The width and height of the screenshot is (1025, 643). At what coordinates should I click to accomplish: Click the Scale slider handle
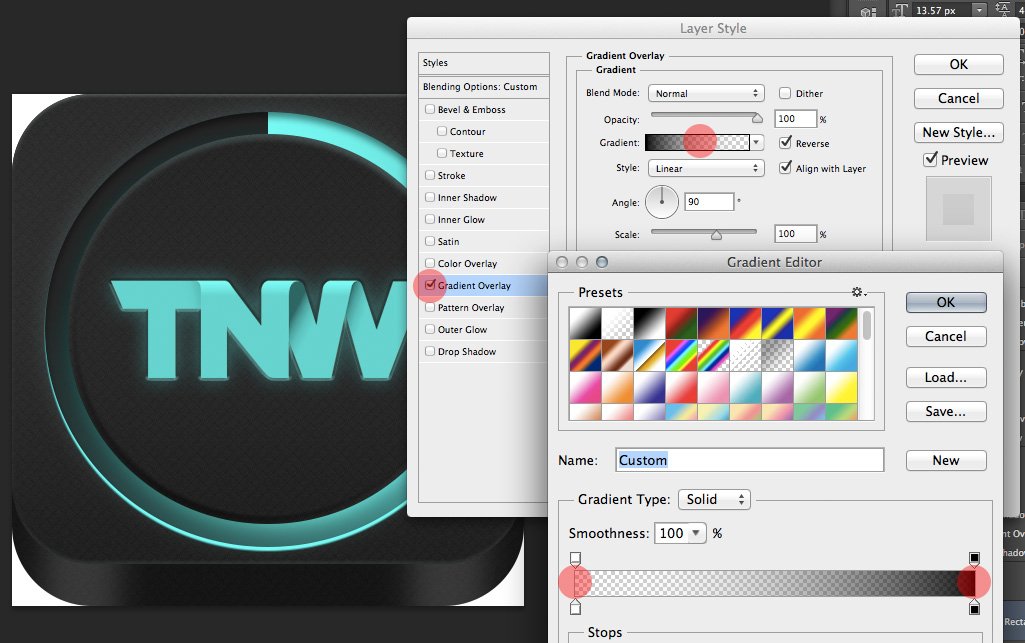pos(716,235)
